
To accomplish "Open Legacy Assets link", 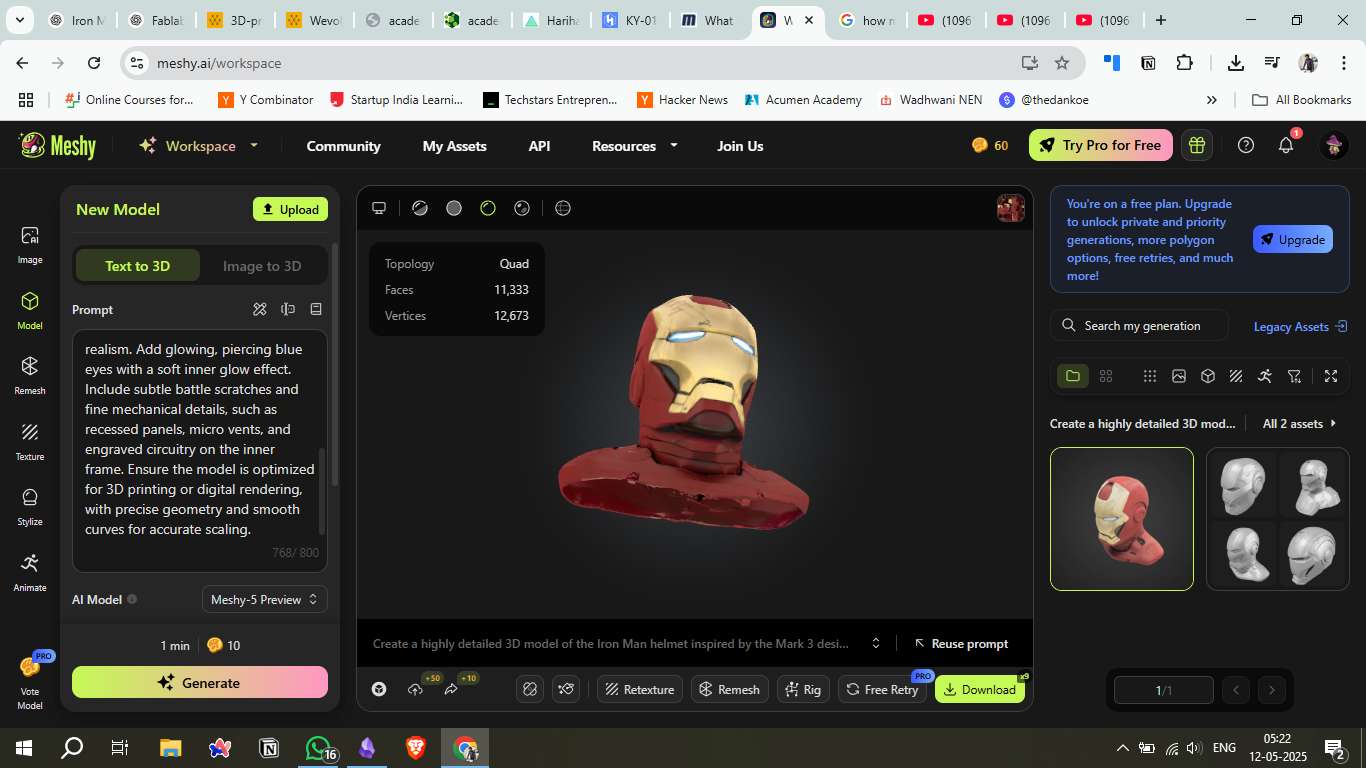I will coord(1301,326).
